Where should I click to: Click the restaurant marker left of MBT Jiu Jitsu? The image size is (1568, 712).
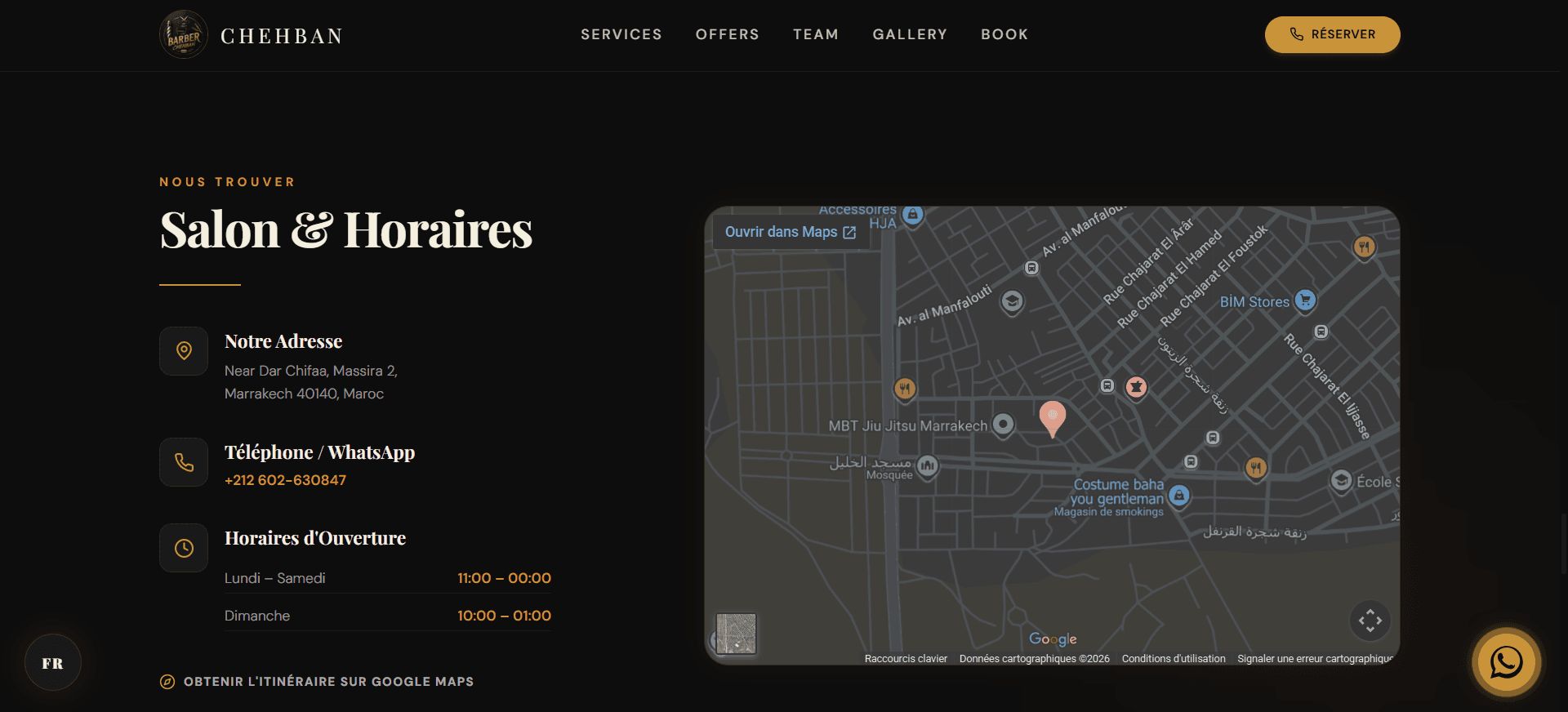coord(904,389)
